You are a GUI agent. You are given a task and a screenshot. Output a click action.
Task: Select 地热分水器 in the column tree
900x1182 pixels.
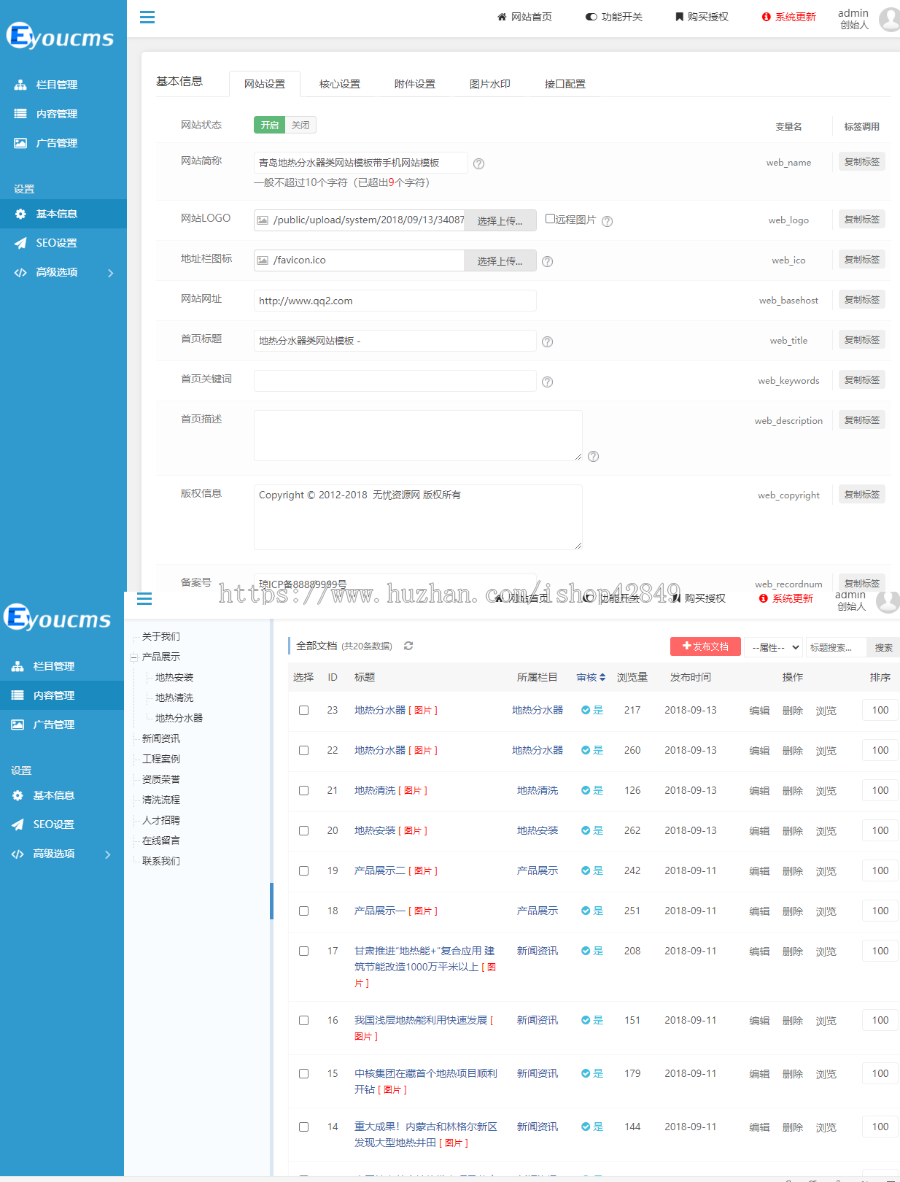tap(179, 718)
